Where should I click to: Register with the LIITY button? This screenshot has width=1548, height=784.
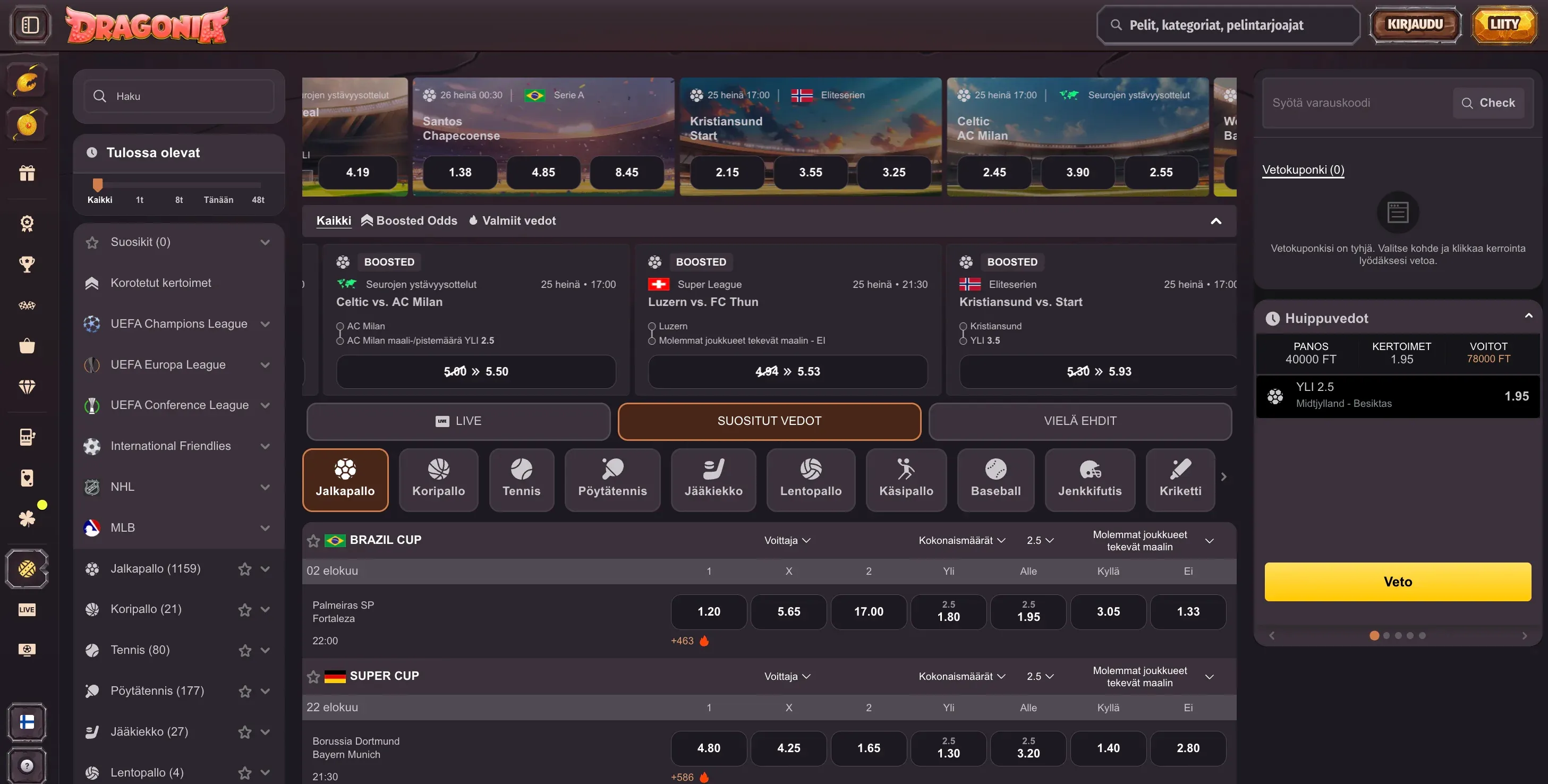(1504, 24)
